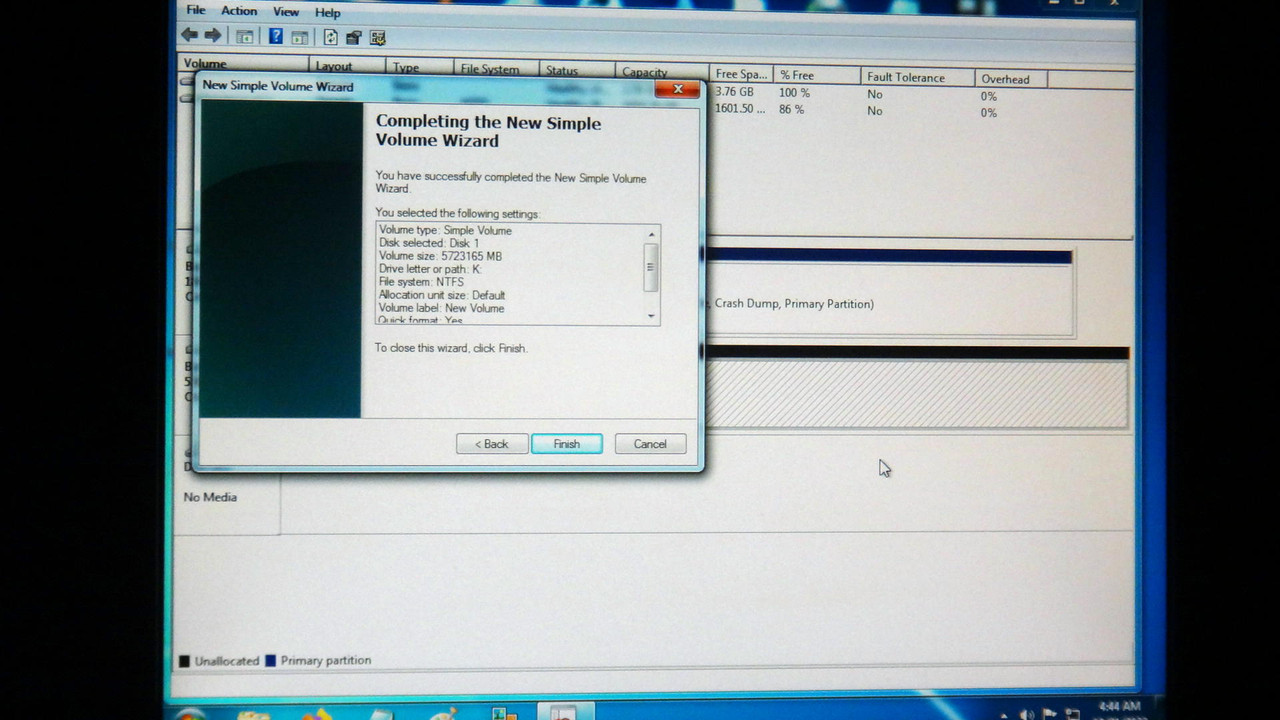Toggle the Show/Hide Action Pane icon

(298, 37)
